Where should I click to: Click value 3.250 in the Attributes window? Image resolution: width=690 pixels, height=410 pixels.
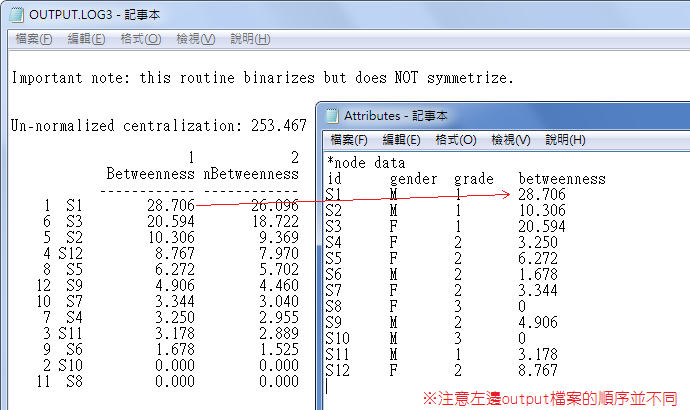point(538,242)
